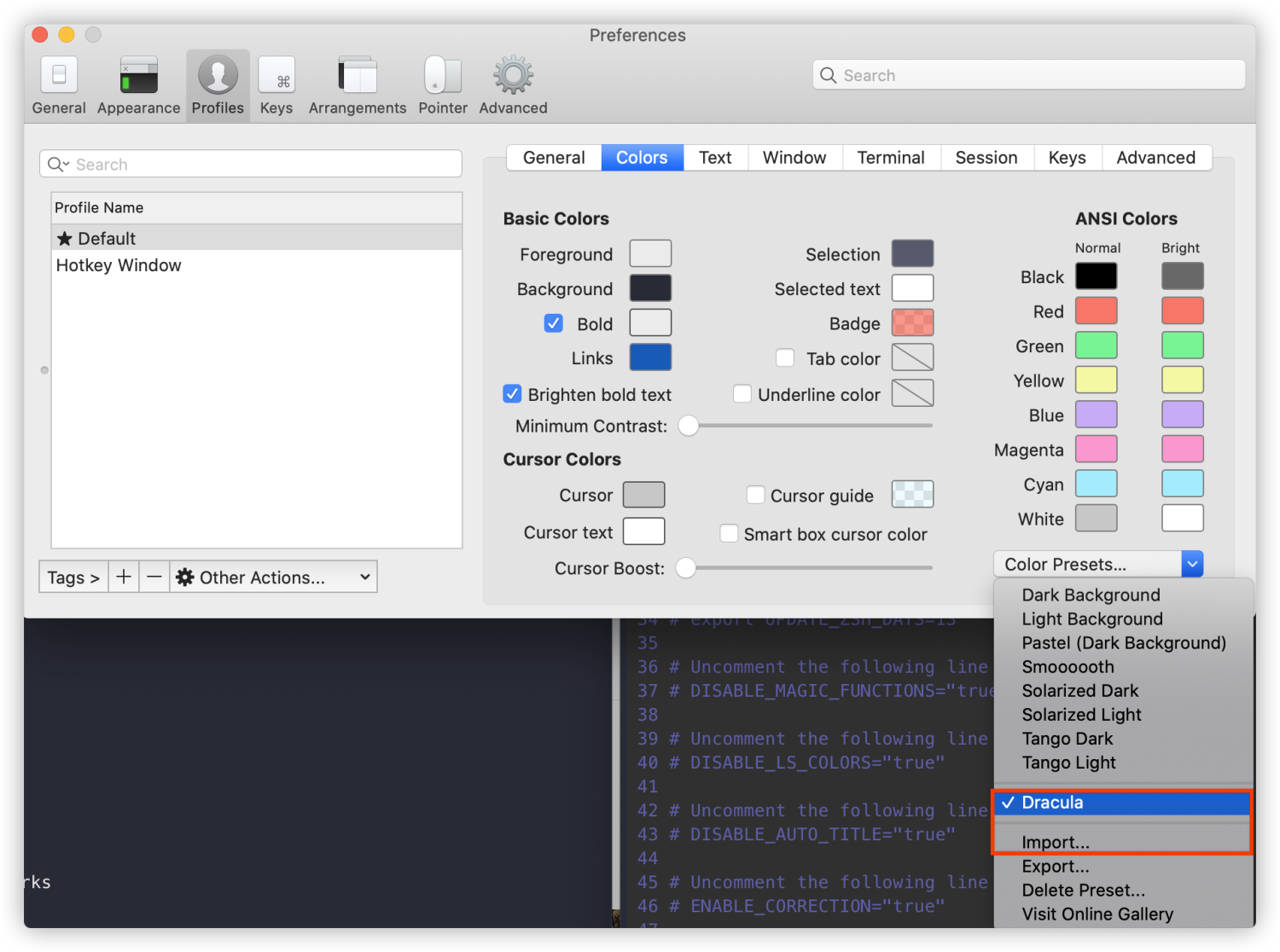1280x952 pixels.
Task: Open the Pointer preferences pane
Action: click(x=442, y=84)
